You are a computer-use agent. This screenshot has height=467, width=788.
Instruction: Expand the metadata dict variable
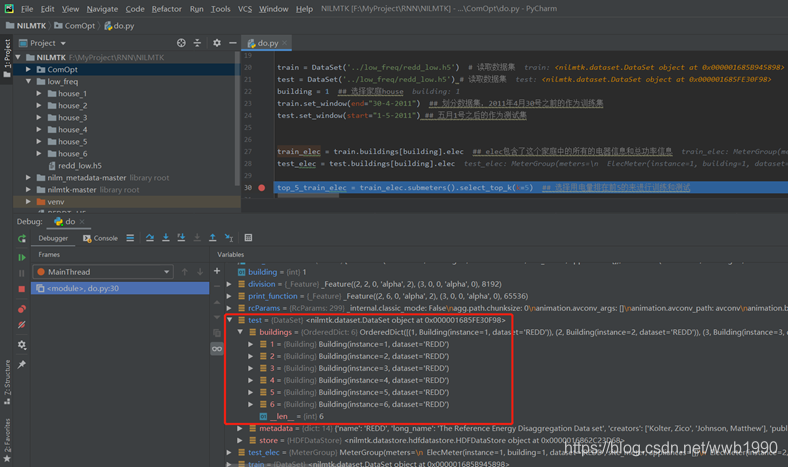point(240,428)
